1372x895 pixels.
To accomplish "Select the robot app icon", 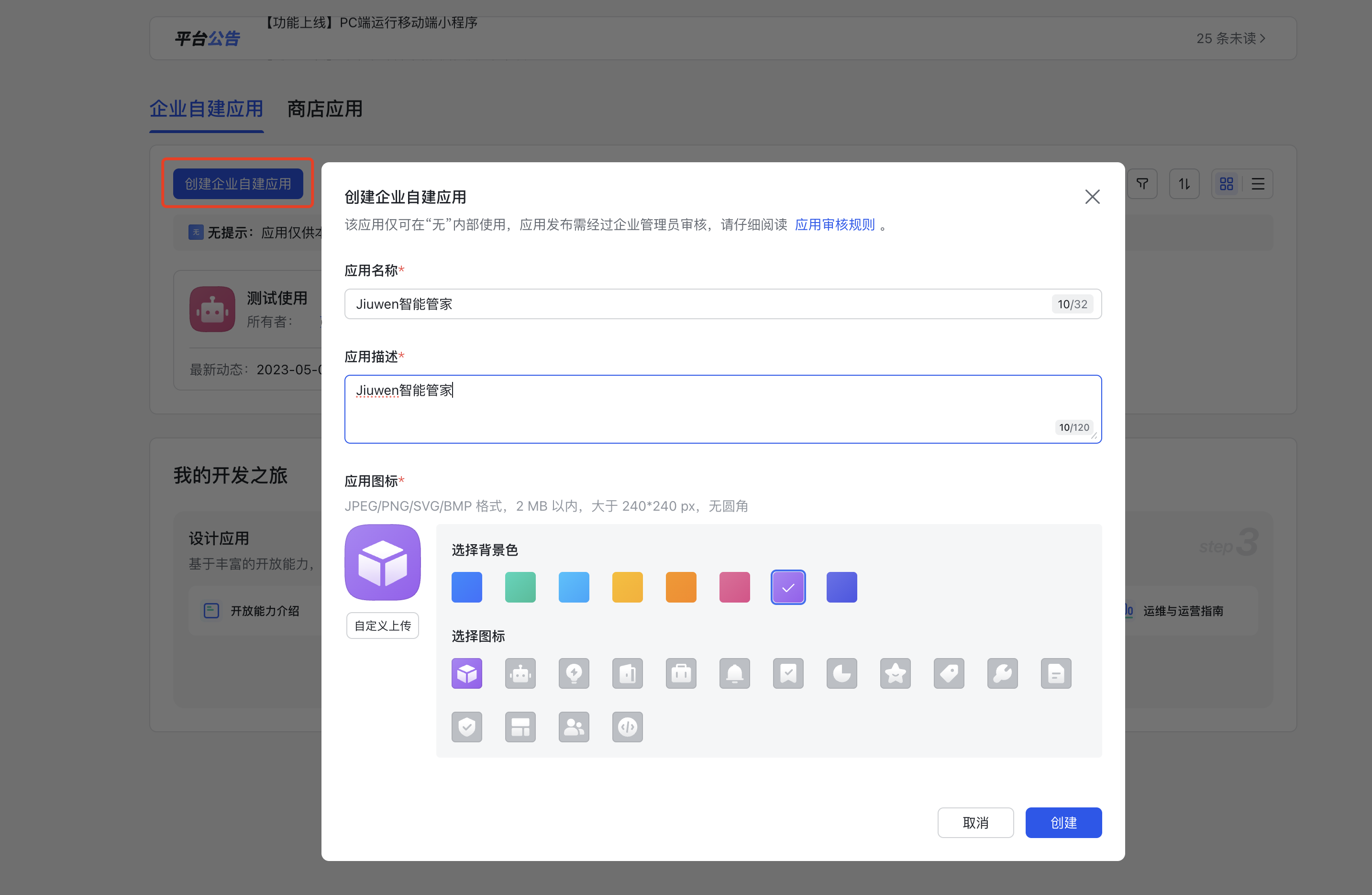I will click(520, 673).
